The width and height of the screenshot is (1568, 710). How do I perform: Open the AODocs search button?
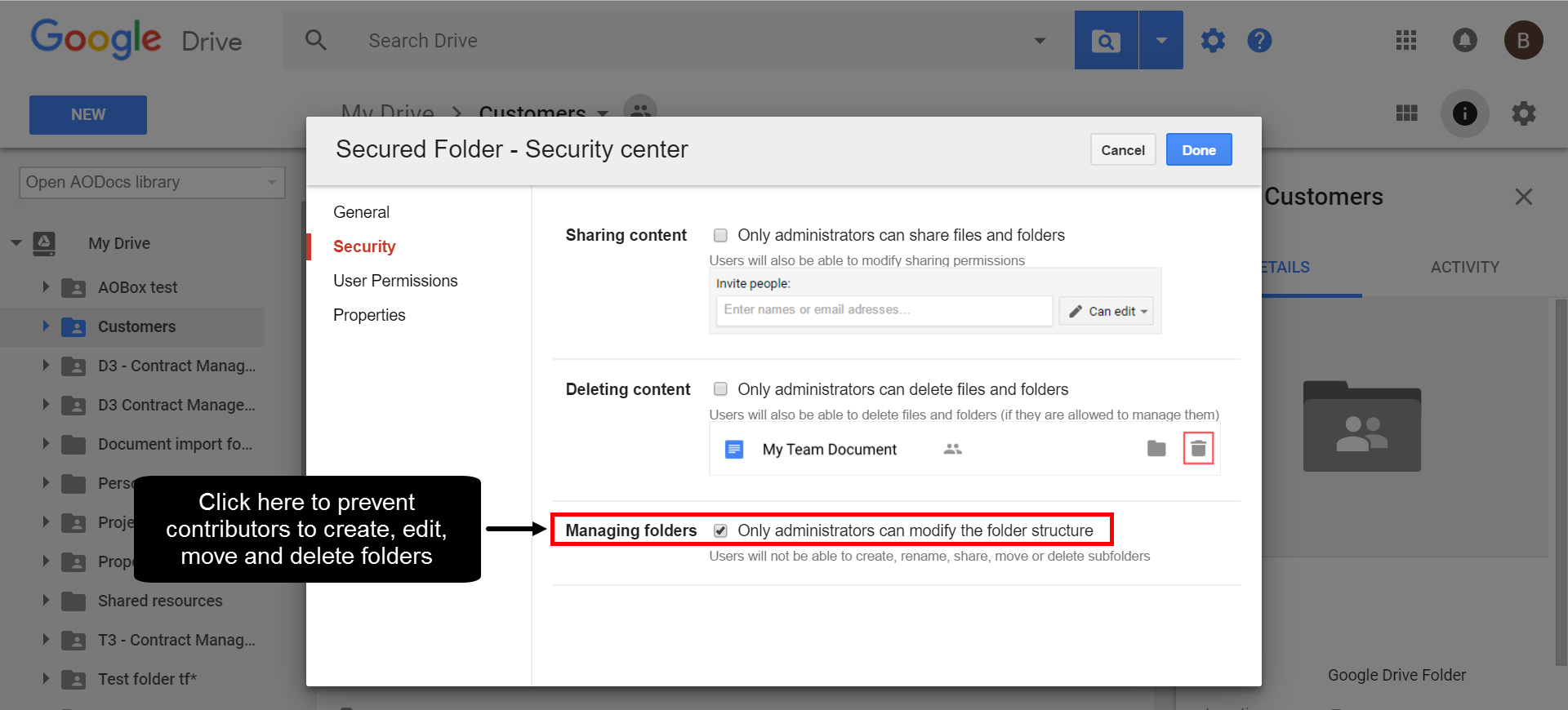tap(1106, 40)
